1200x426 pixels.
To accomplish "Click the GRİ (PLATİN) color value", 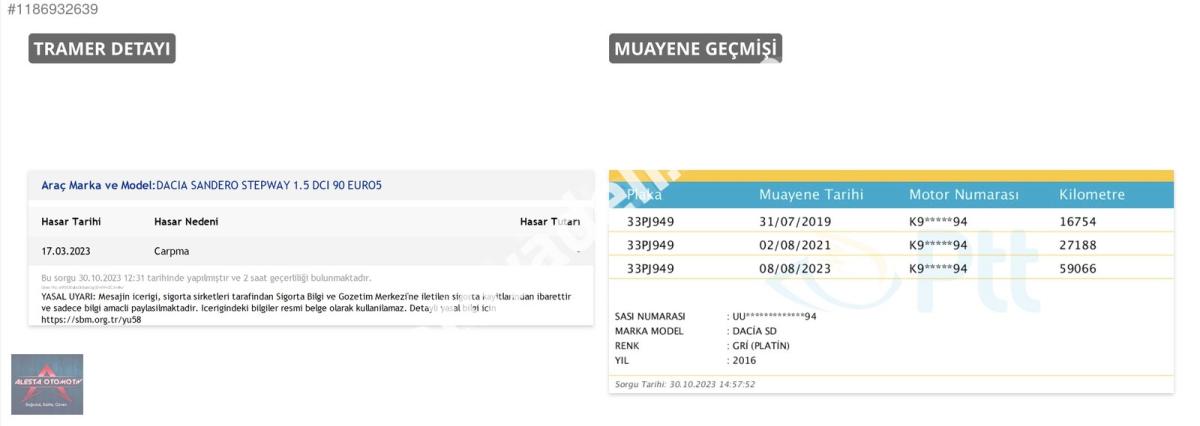I will coord(760,345).
